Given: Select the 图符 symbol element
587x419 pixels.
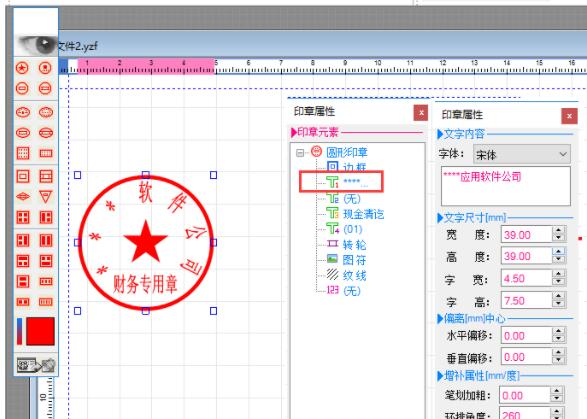Looking at the screenshot, I should pyautogui.click(x=346, y=259).
